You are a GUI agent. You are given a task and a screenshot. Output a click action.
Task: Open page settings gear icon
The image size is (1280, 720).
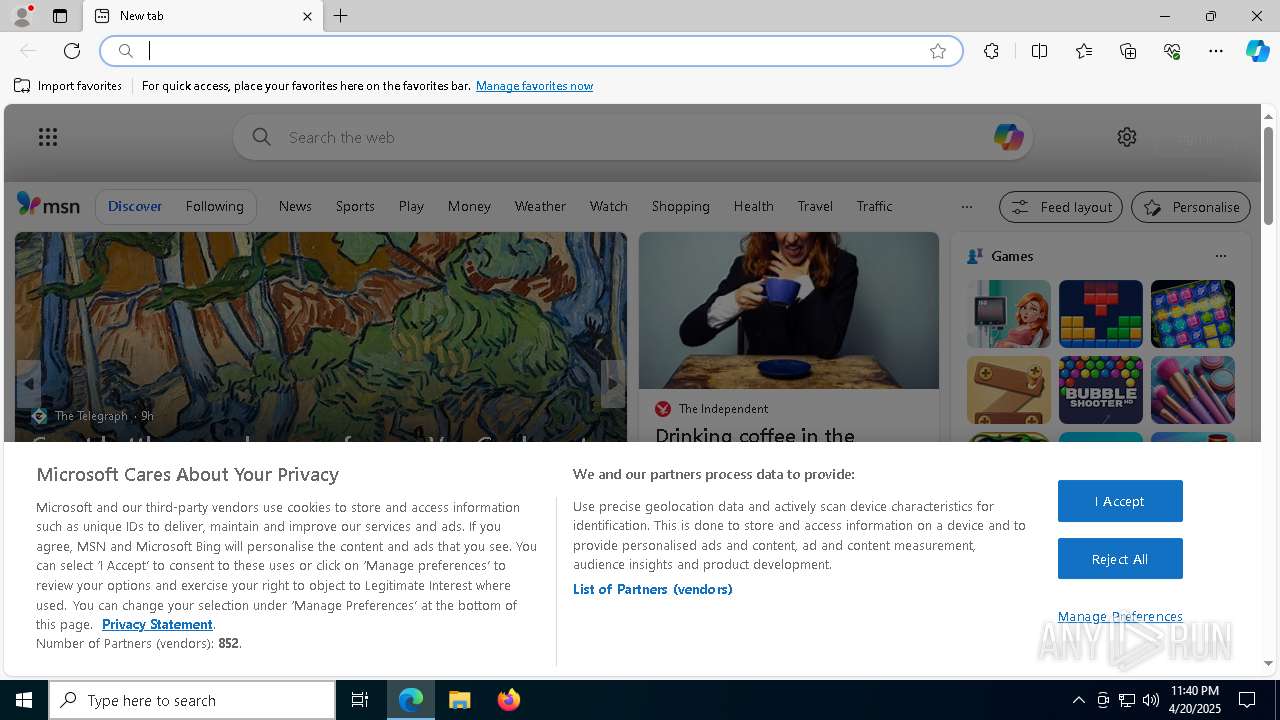click(1127, 137)
